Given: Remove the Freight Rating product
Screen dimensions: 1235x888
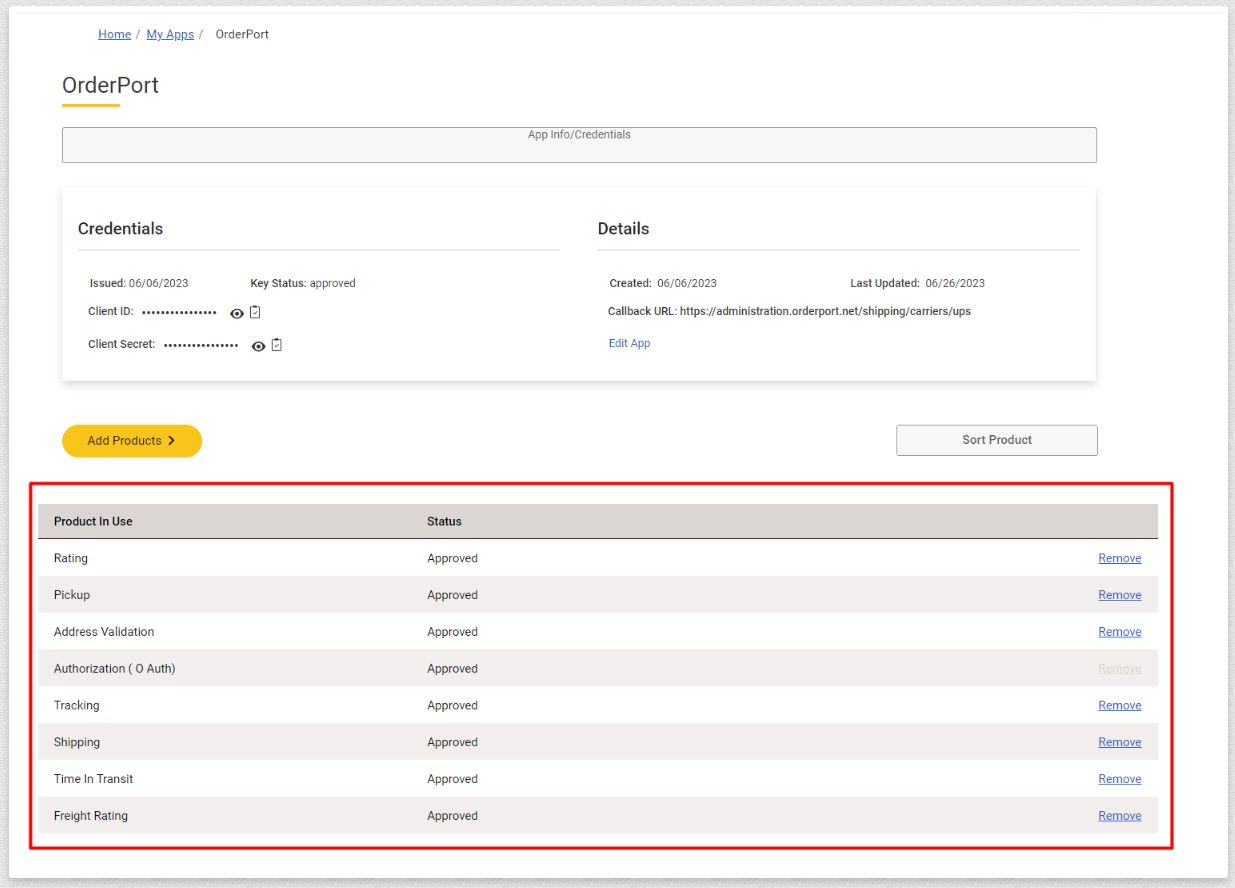Looking at the screenshot, I should tap(1120, 816).
